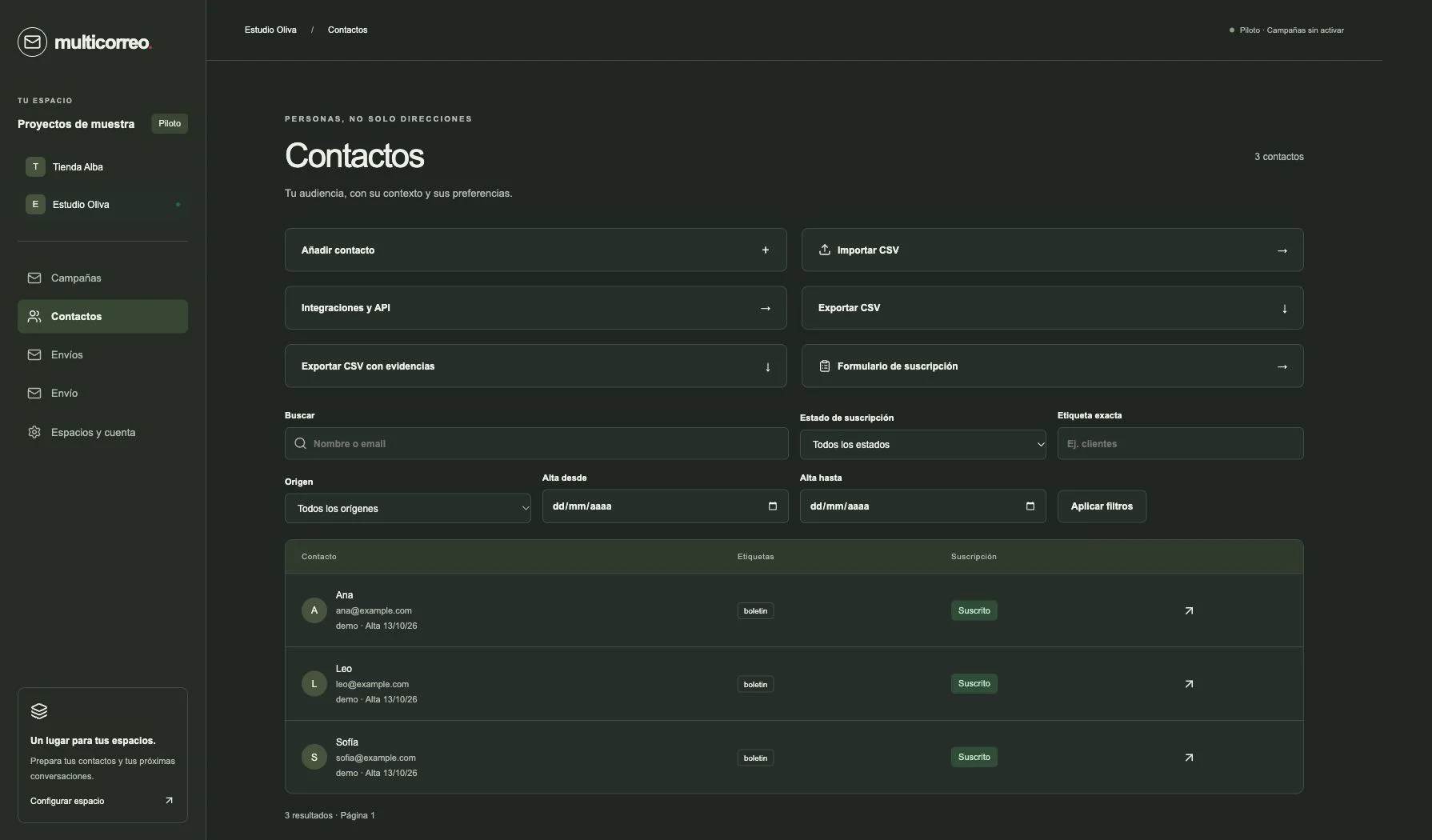Go to Campañas in sidebar
Viewport: 1432px width, 840px height.
coord(102,278)
